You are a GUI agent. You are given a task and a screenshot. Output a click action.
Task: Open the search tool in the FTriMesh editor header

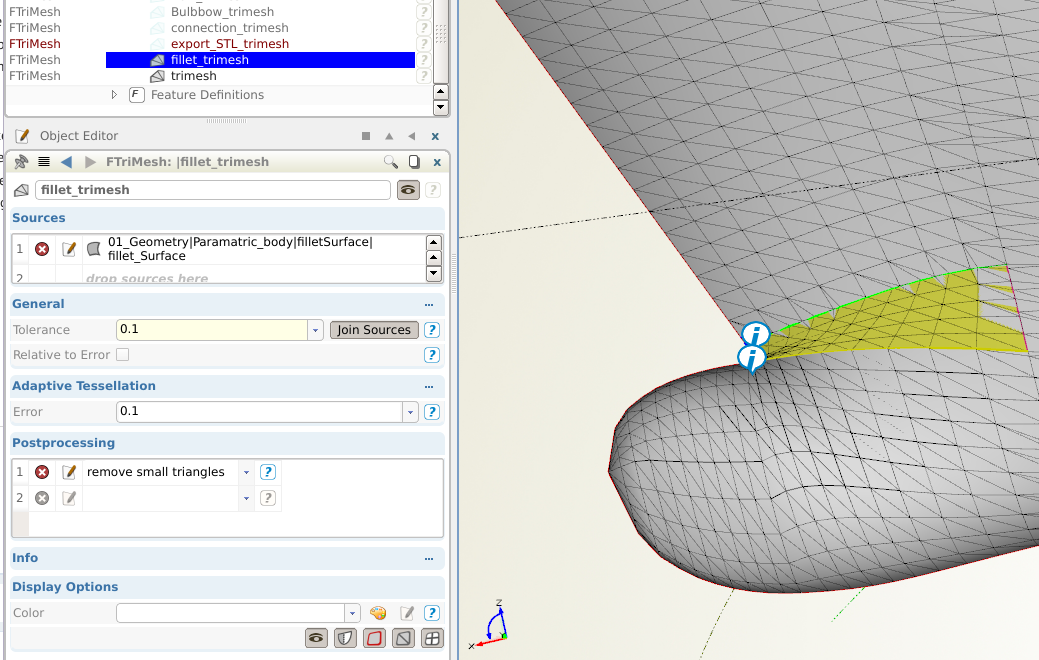tap(391, 161)
